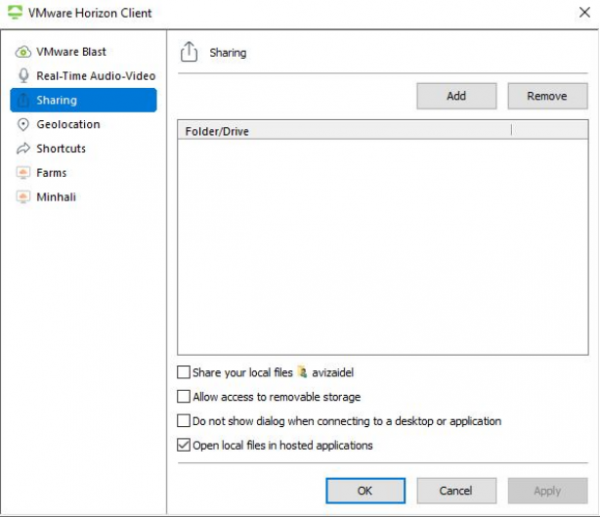Screen dimensions: 600x517
Task: Click the Farms desktop icon
Action: pyautogui.click(x=23, y=173)
